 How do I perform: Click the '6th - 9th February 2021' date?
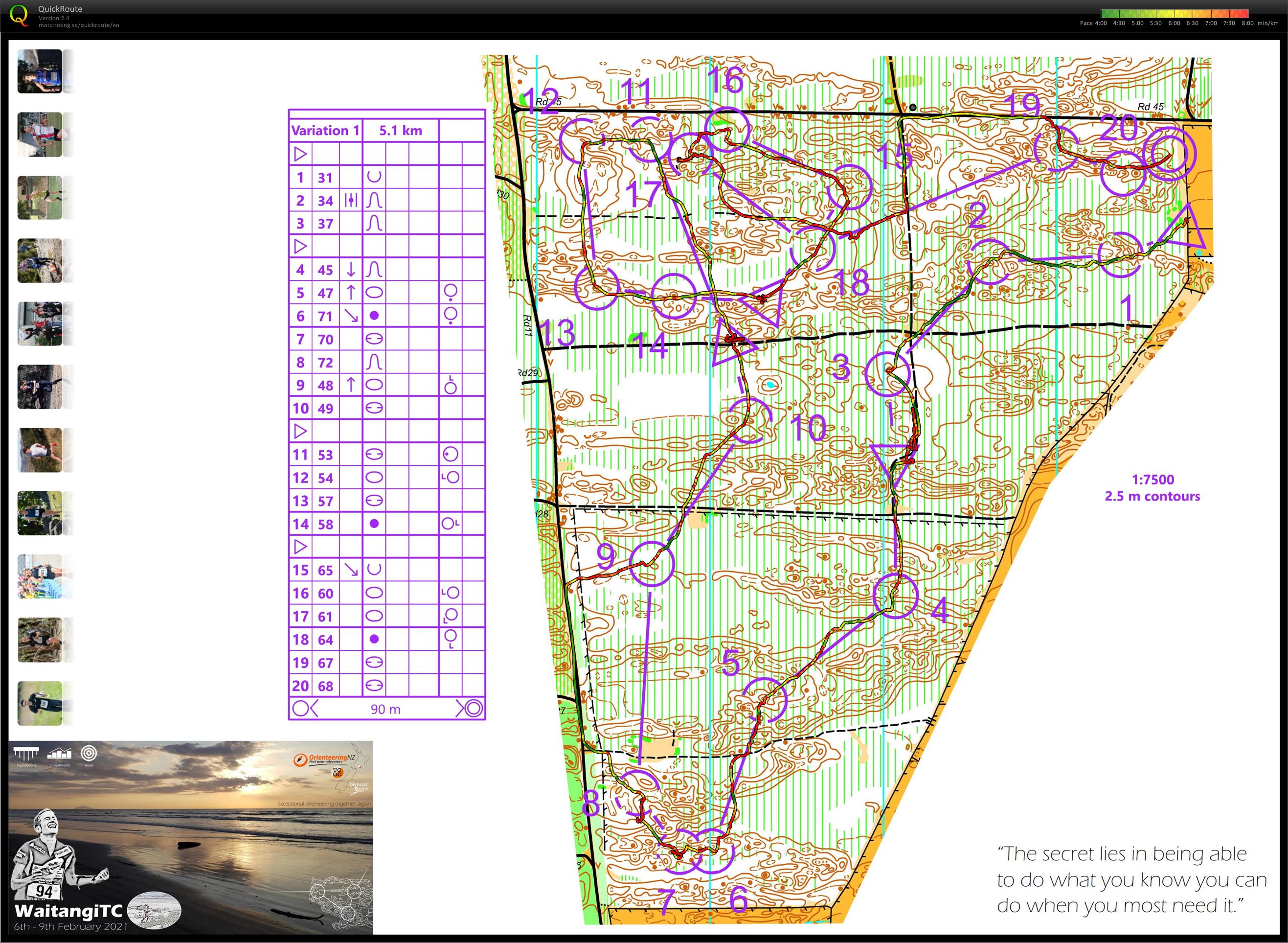coord(71,926)
